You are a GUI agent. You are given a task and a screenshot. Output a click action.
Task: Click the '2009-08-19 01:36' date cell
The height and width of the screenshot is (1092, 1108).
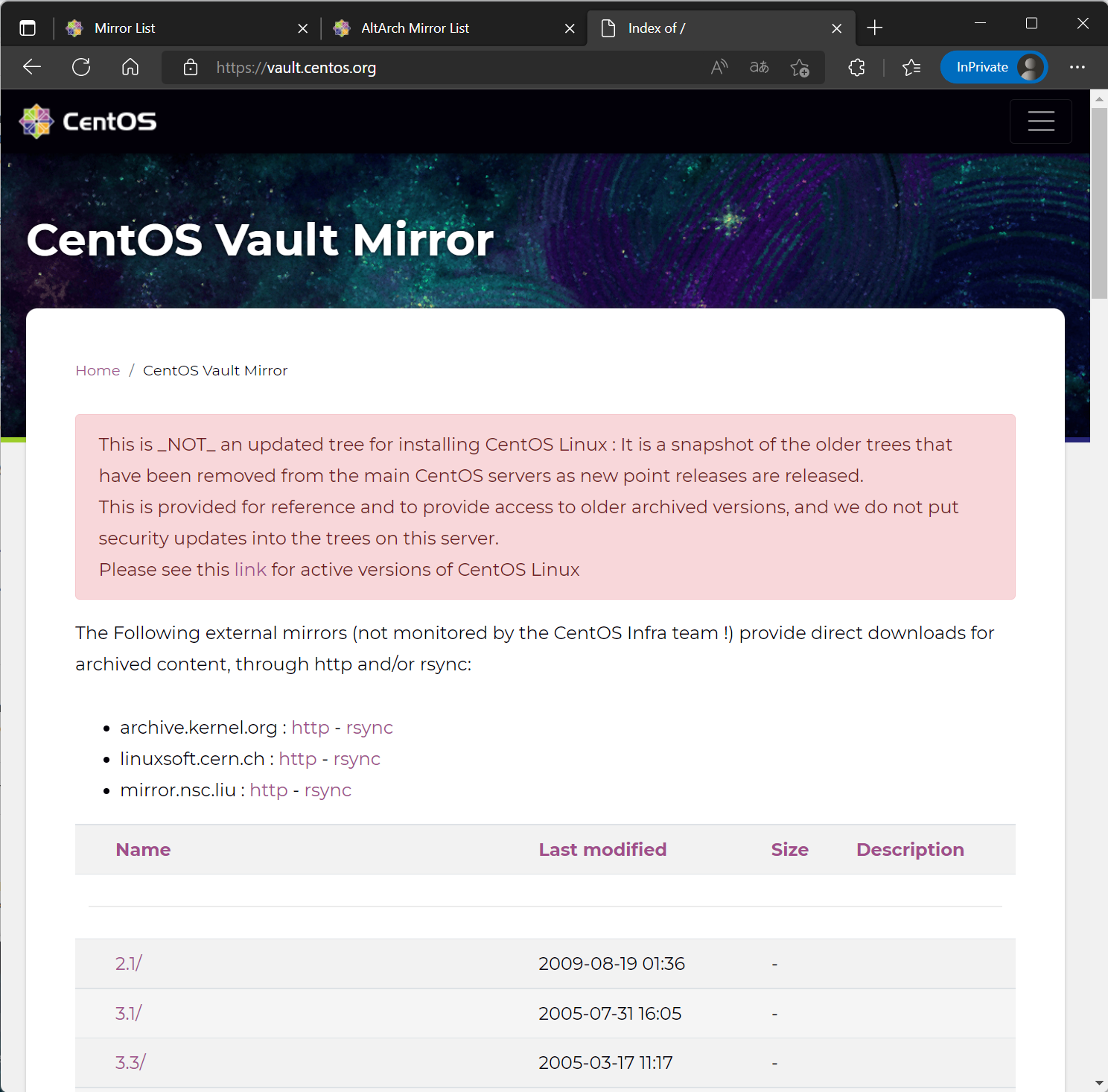click(x=611, y=964)
